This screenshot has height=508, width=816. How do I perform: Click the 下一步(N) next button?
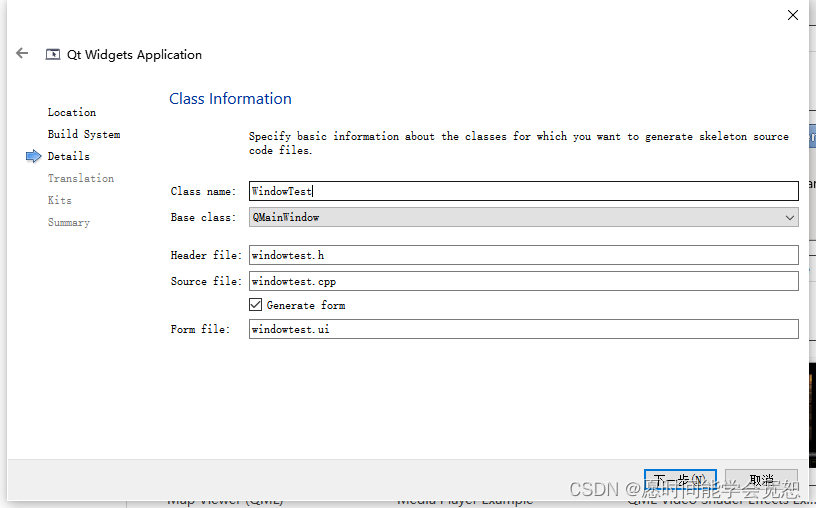pyautogui.click(x=680, y=479)
